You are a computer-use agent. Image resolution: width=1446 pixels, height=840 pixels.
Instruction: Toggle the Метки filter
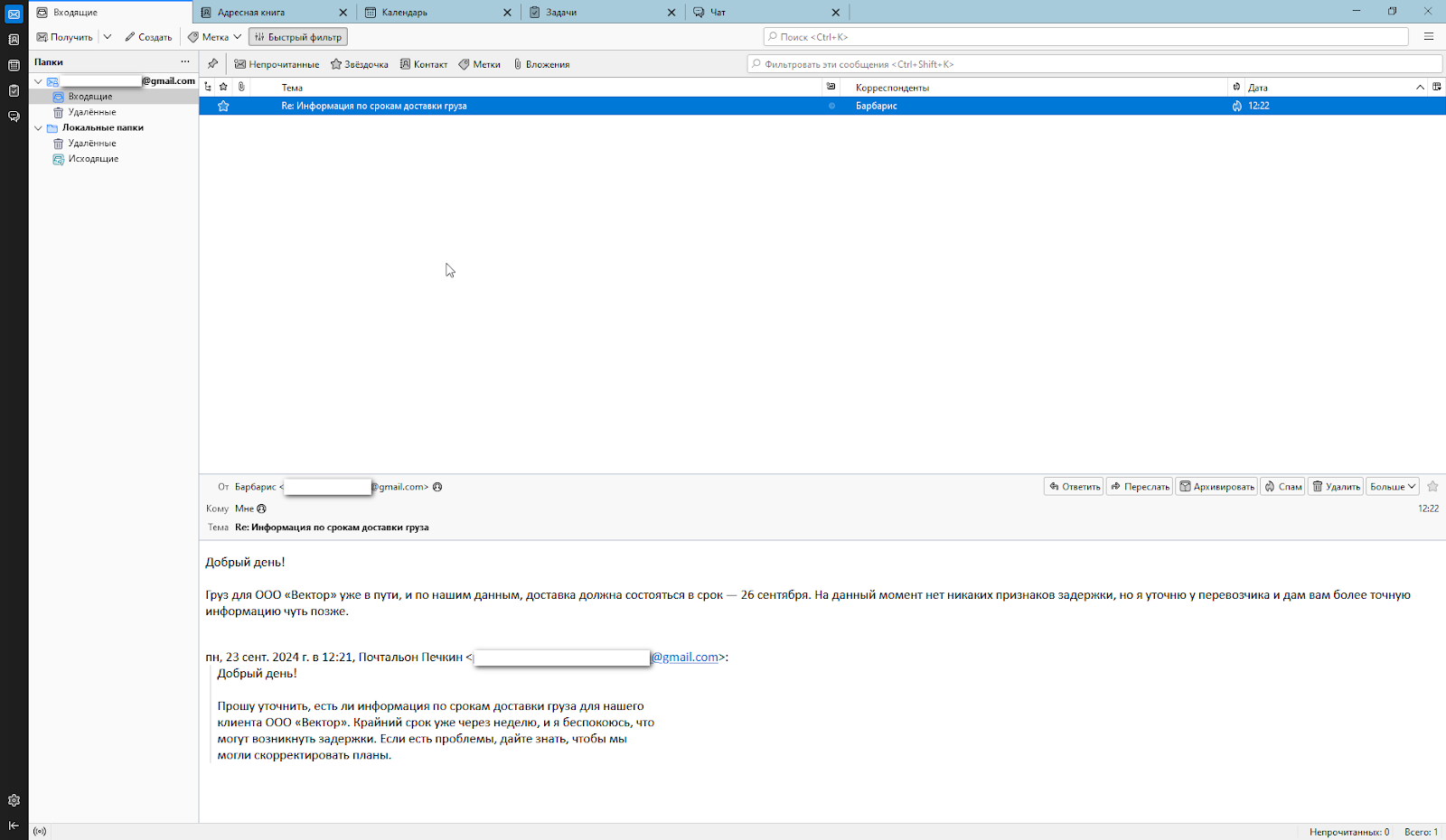pyautogui.click(x=480, y=64)
